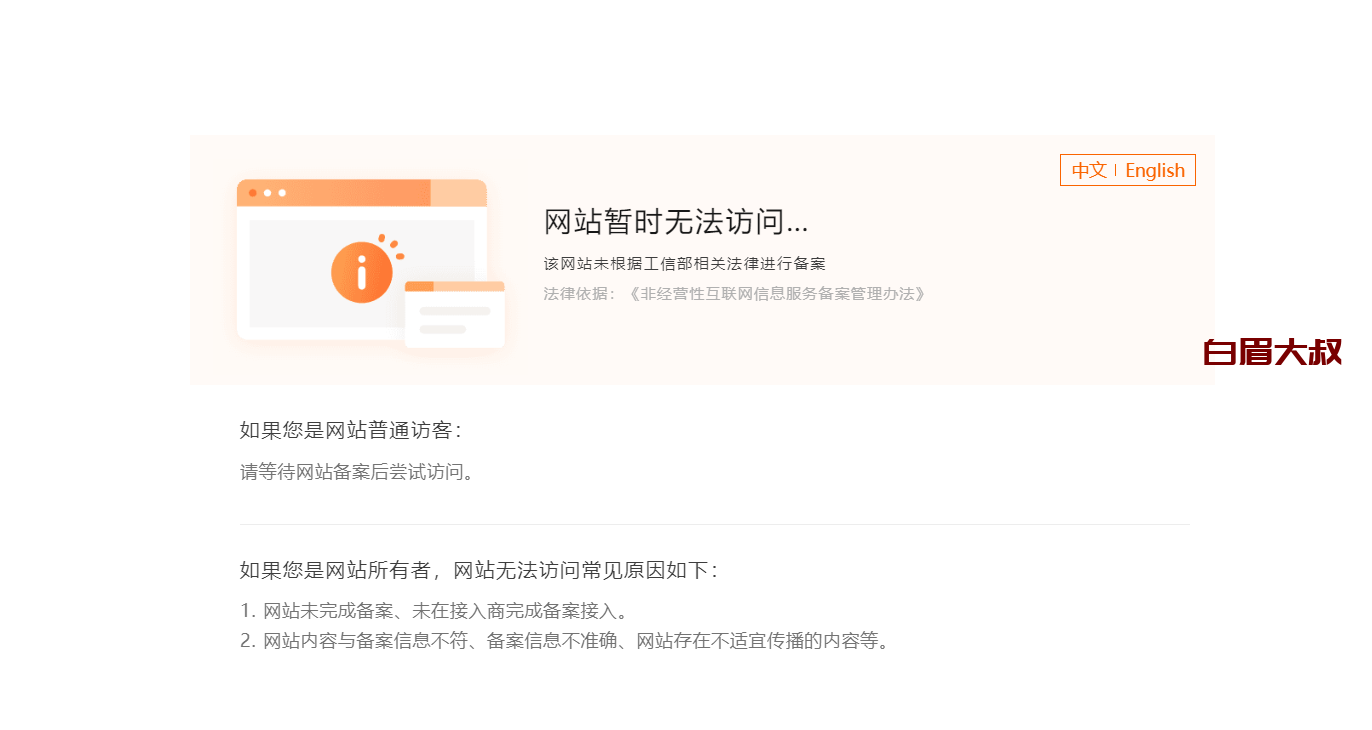Click the horizontal divider between the two sections

point(715,524)
